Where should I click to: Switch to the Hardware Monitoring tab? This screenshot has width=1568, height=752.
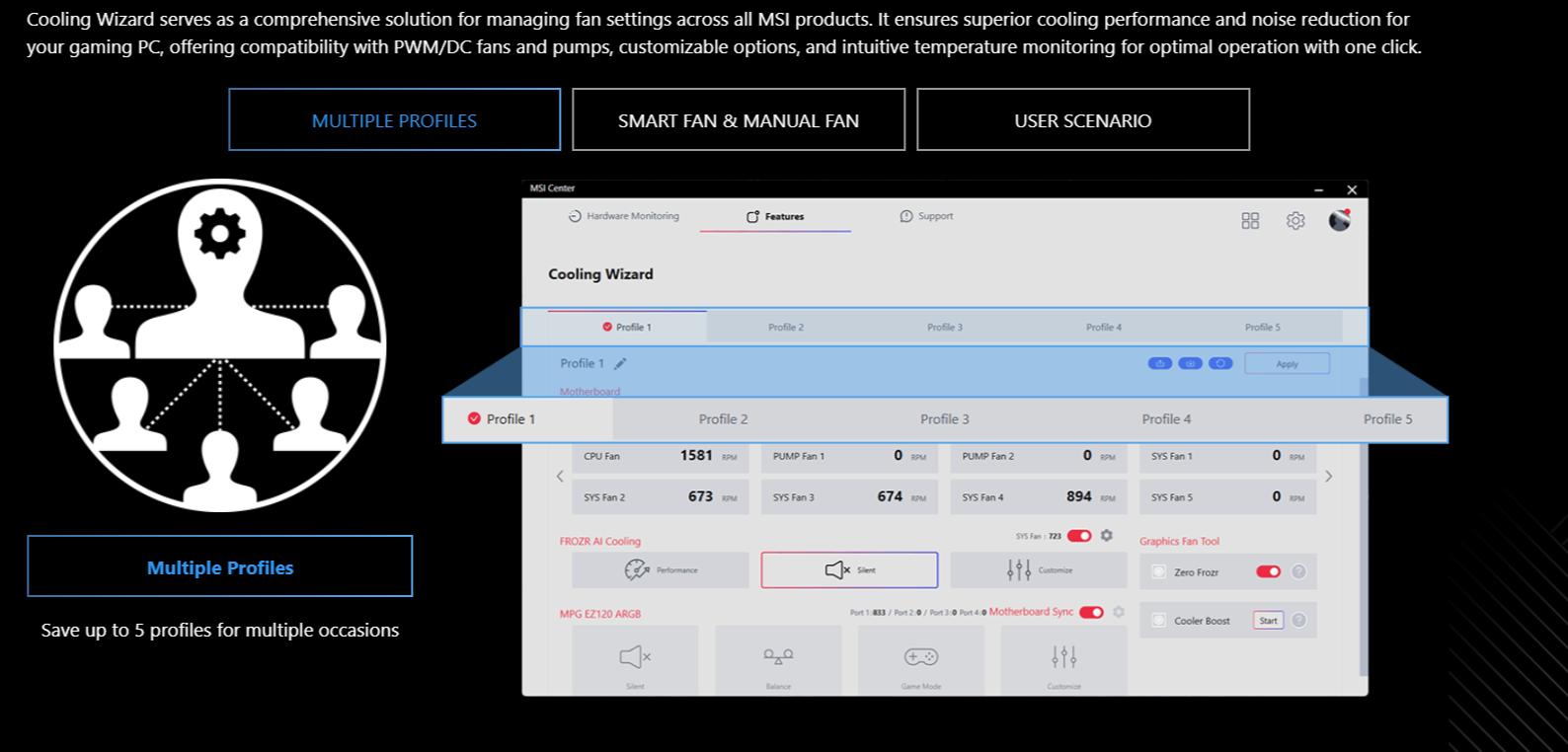click(624, 216)
